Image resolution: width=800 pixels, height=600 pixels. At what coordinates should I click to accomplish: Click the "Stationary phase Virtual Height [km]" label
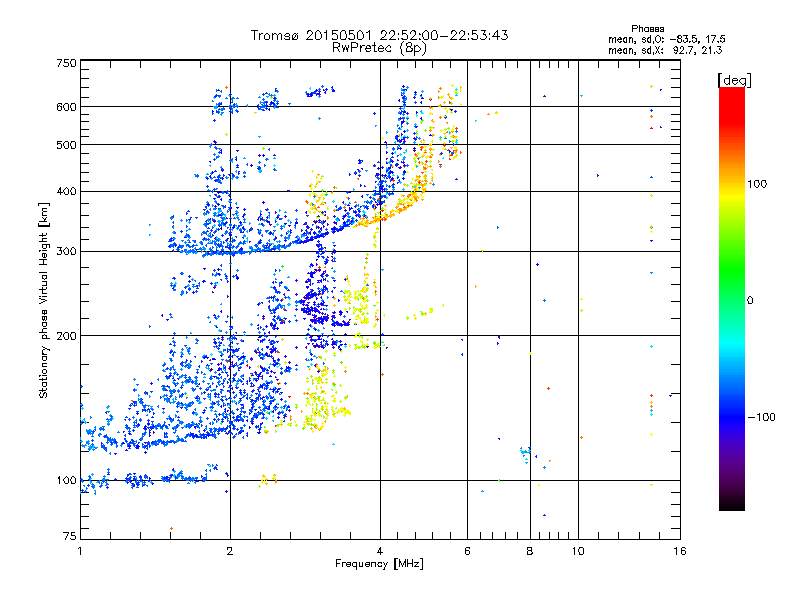click(43, 300)
